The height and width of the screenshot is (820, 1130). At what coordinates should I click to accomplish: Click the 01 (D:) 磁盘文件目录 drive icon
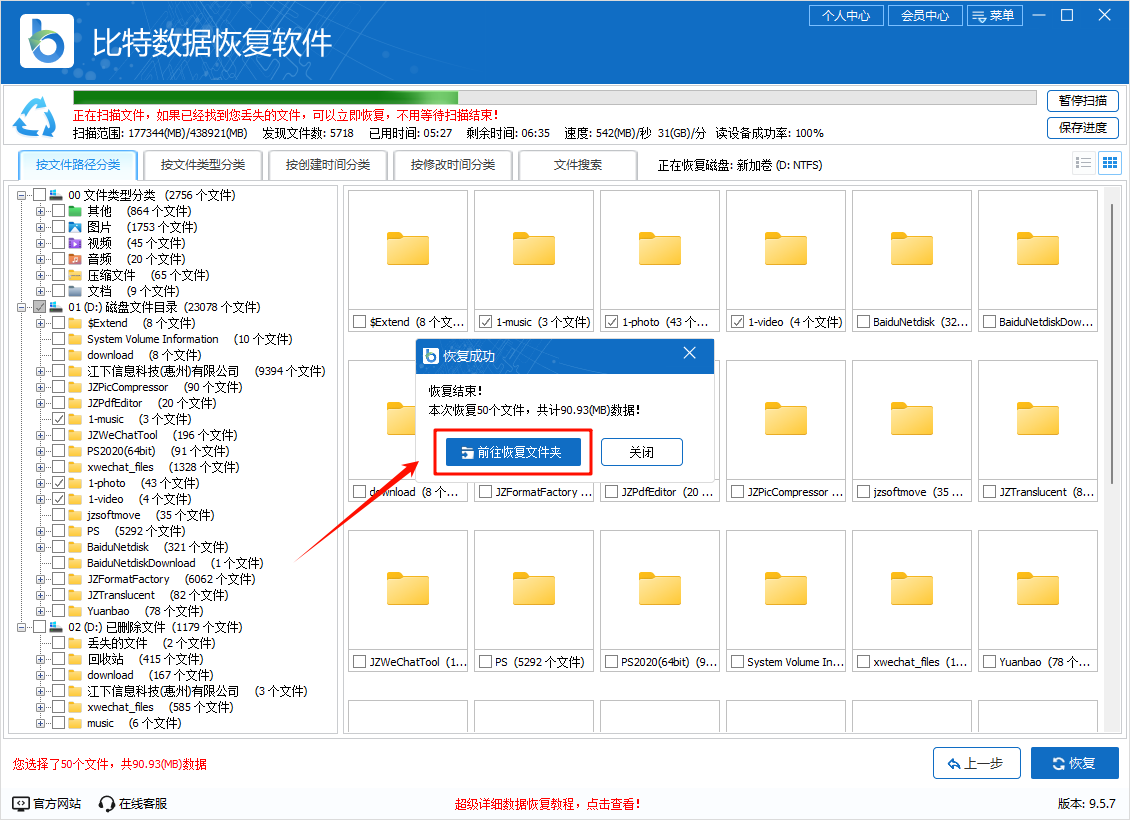(x=55, y=307)
